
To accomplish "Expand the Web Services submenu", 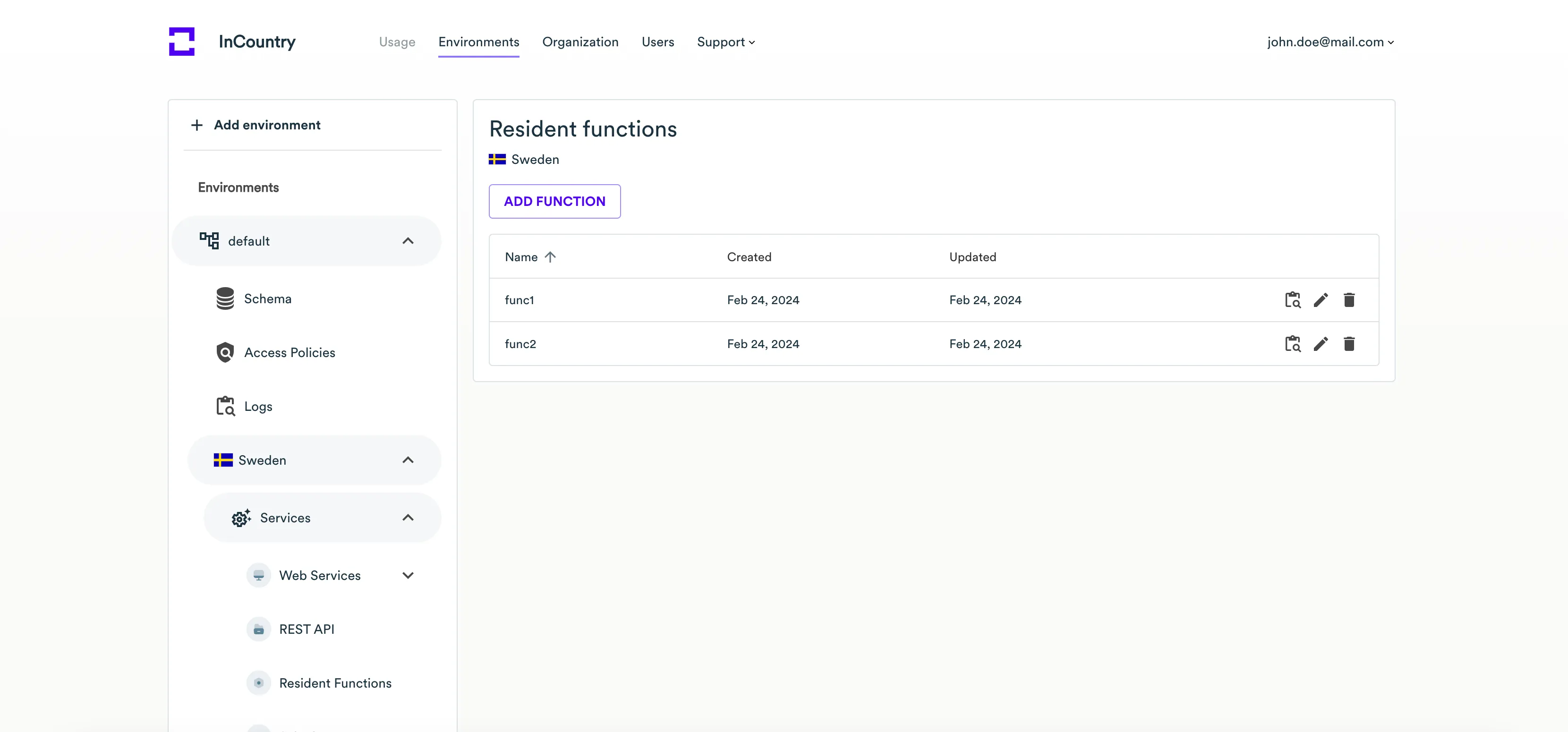I will pos(408,576).
